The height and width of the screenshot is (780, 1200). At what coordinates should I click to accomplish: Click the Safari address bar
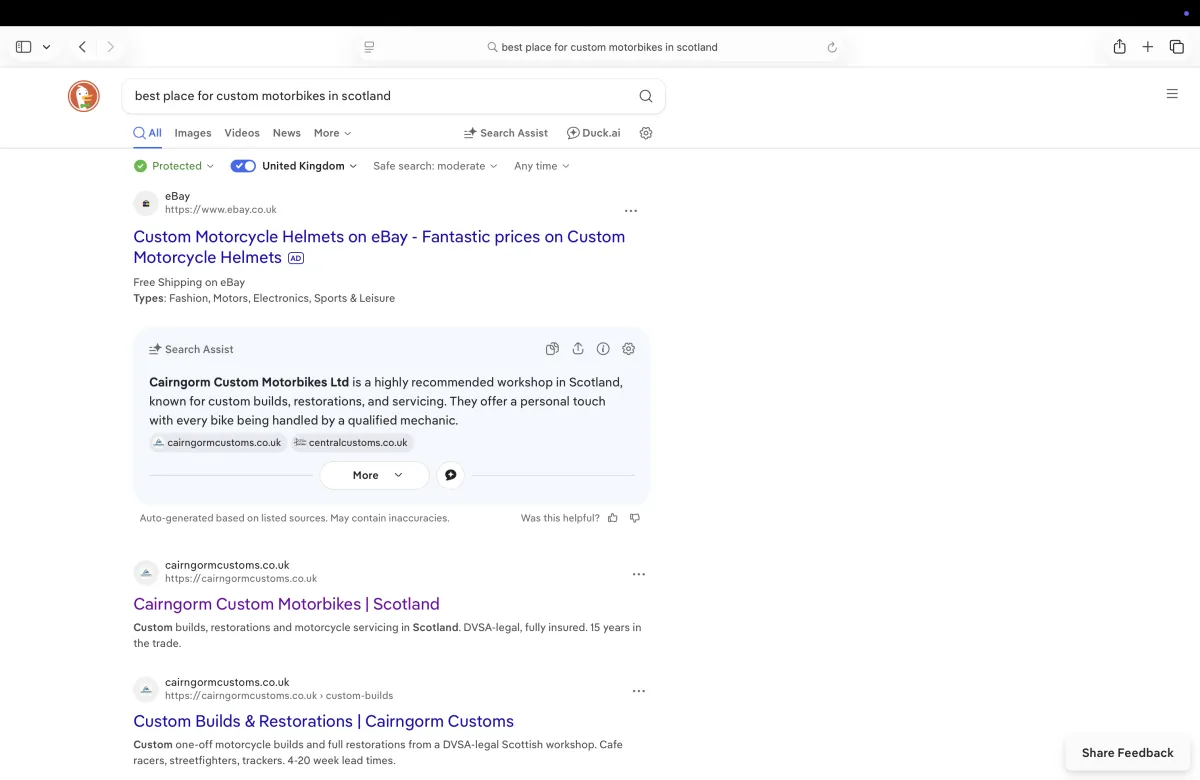[x=601, y=47]
